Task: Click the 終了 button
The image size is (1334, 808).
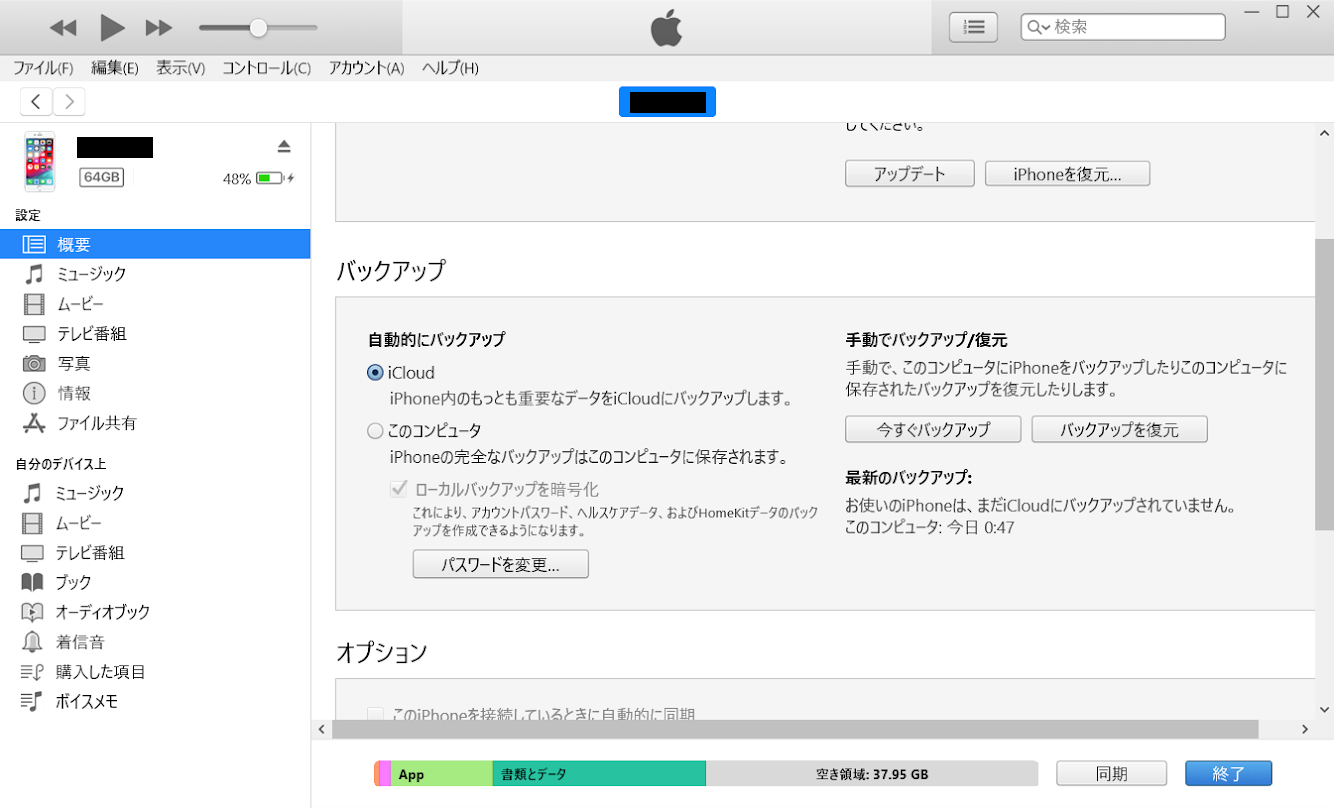Action: pyautogui.click(x=1228, y=774)
